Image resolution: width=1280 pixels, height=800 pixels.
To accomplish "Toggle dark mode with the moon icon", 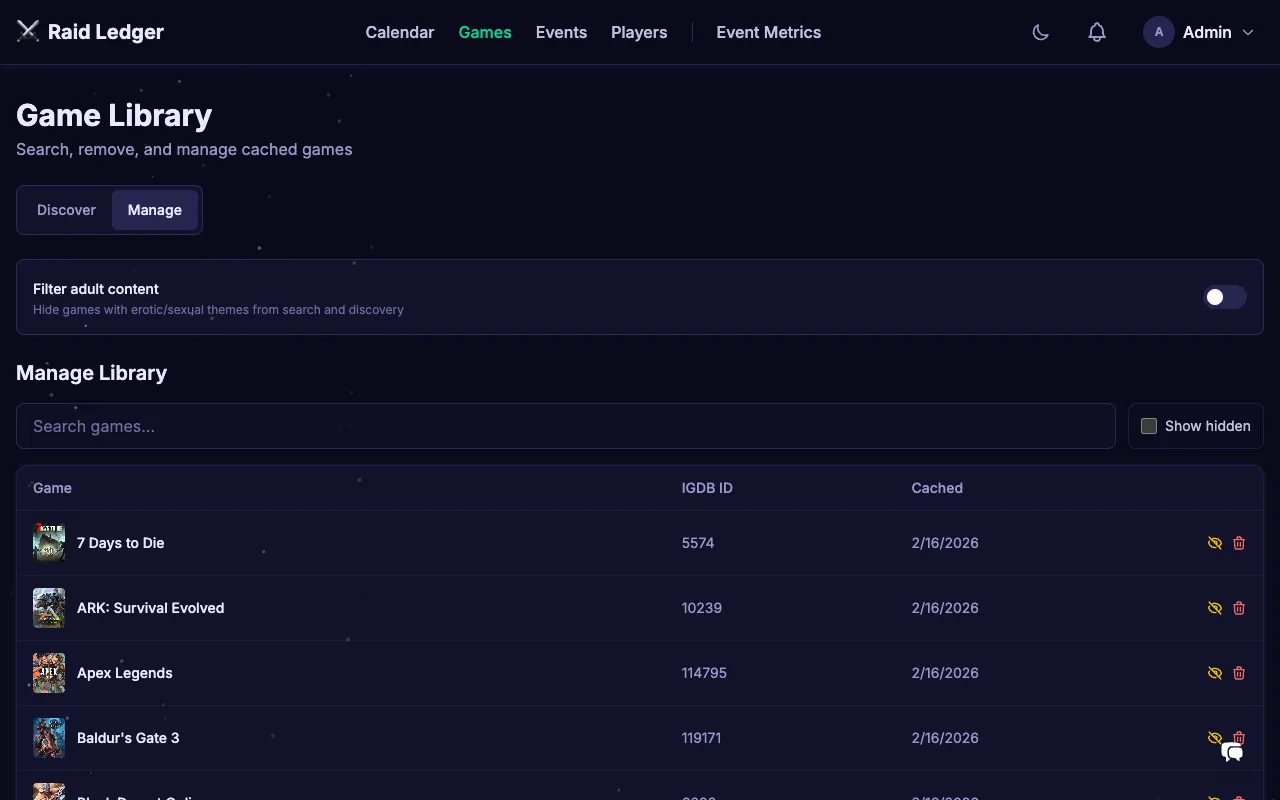I will click(x=1040, y=32).
